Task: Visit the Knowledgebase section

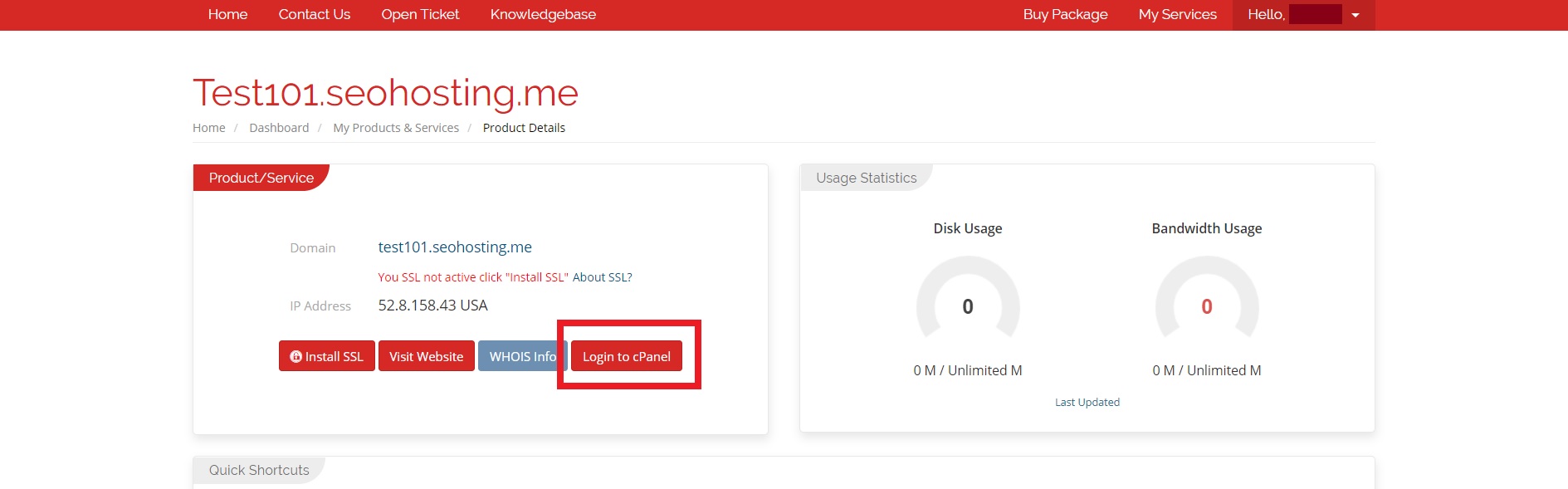Action: [x=543, y=14]
